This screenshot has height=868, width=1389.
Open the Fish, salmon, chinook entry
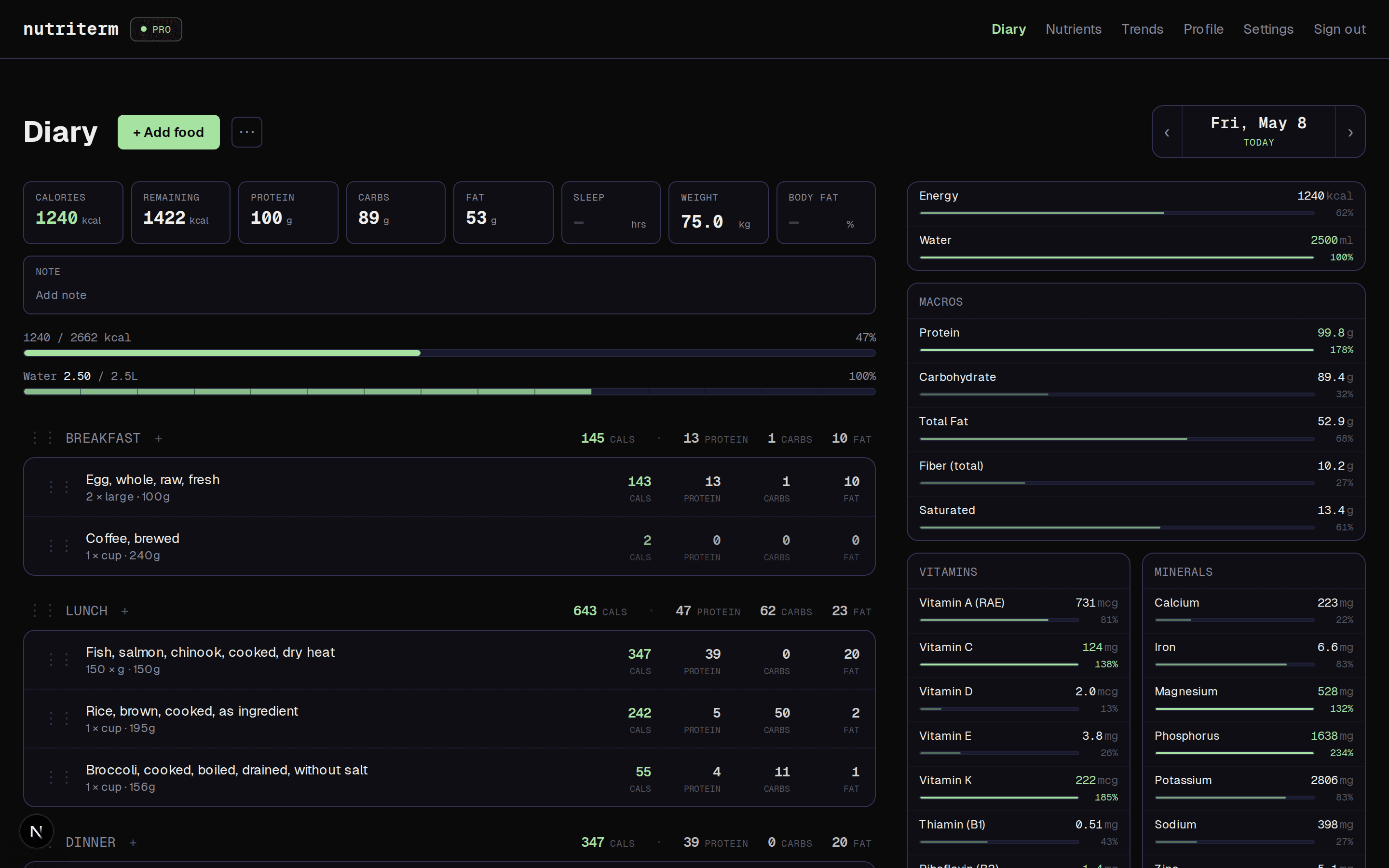click(449, 660)
